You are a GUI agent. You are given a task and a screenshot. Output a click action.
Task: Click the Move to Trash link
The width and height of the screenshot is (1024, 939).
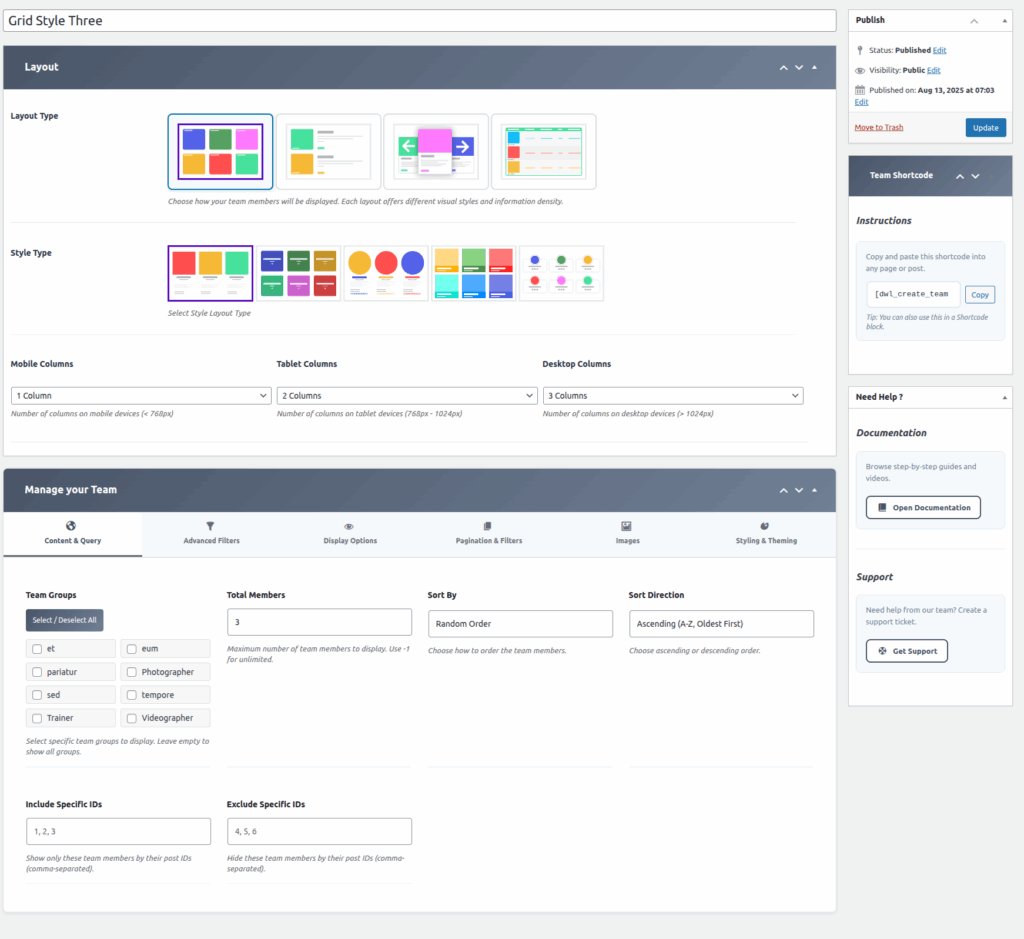coord(879,128)
